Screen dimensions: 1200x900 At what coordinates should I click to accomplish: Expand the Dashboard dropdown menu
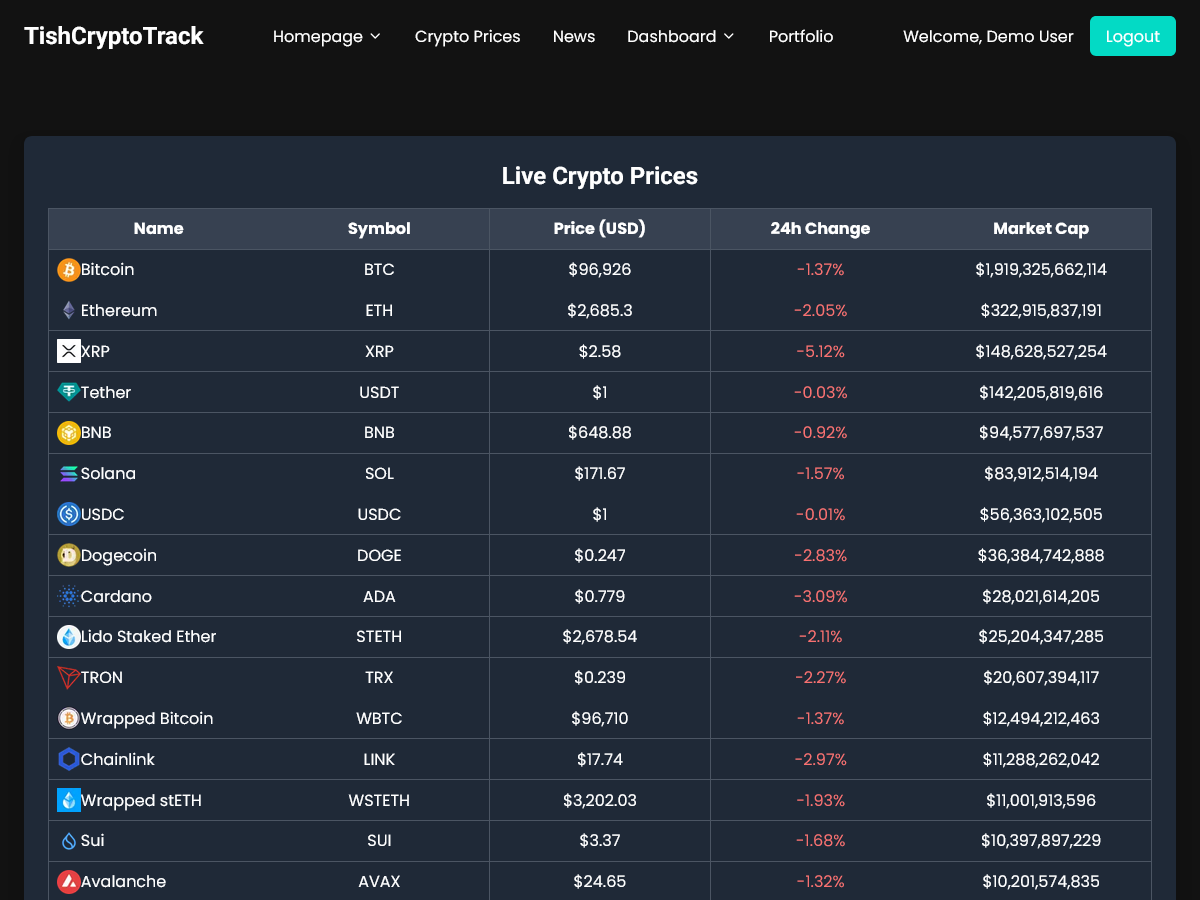click(680, 37)
